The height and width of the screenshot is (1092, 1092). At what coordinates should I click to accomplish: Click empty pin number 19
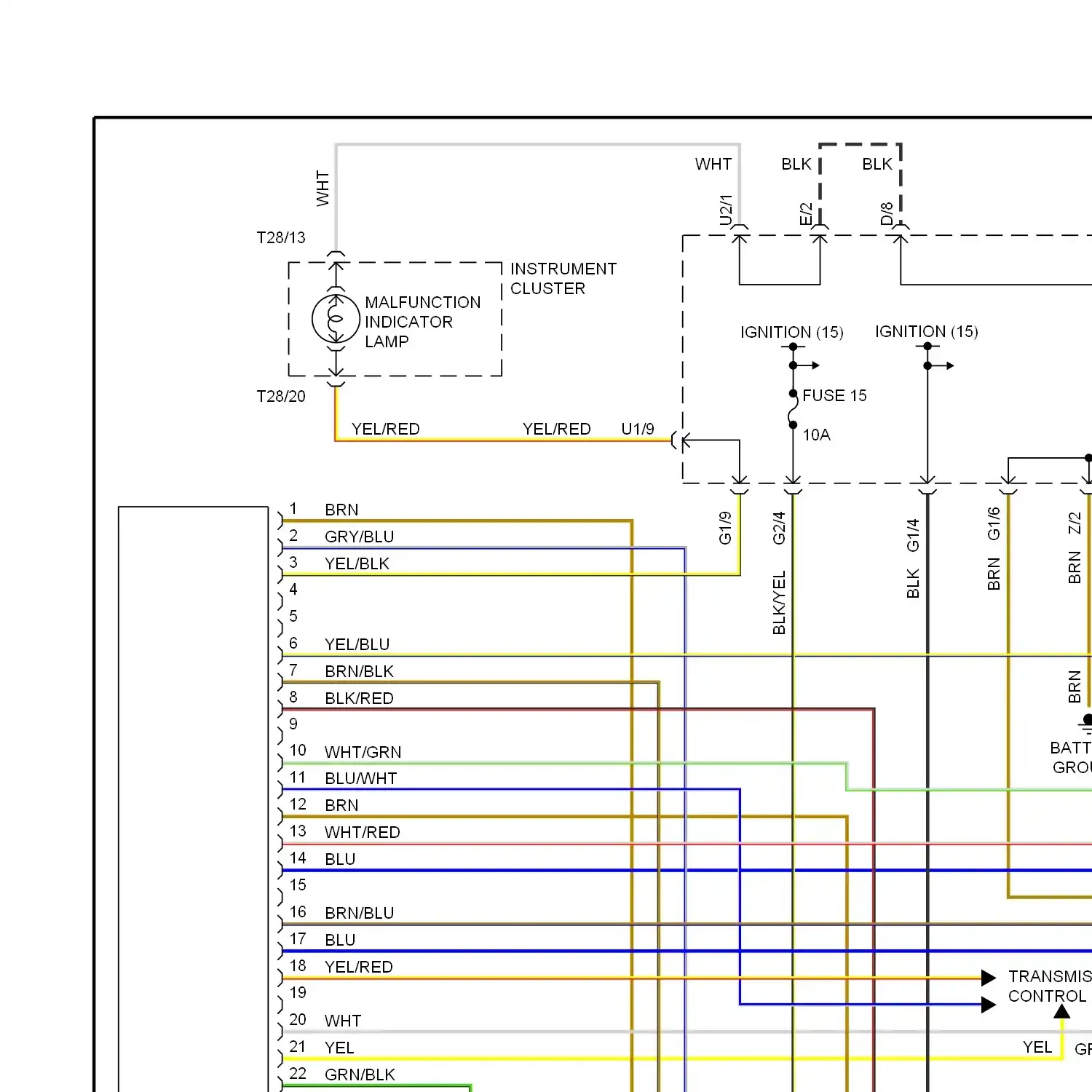click(x=298, y=992)
